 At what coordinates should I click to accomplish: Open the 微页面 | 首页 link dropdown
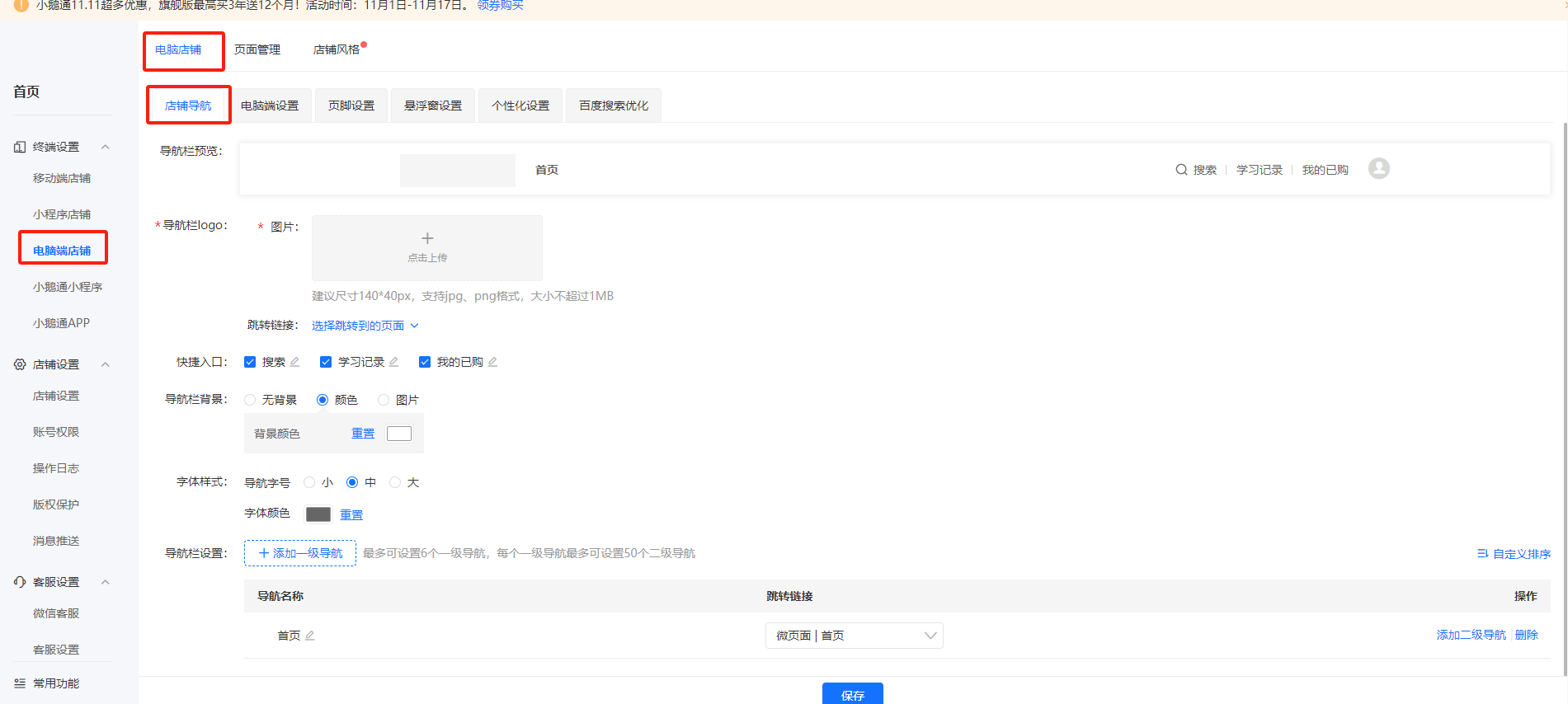pyautogui.click(x=855, y=636)
